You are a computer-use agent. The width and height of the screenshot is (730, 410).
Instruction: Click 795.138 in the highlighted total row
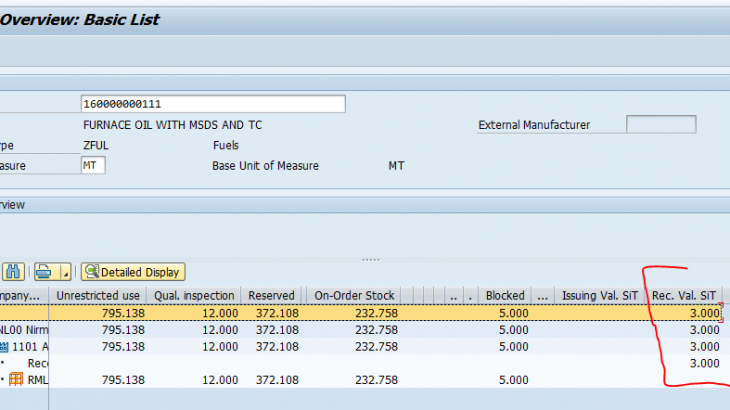(x=123, y=313)
